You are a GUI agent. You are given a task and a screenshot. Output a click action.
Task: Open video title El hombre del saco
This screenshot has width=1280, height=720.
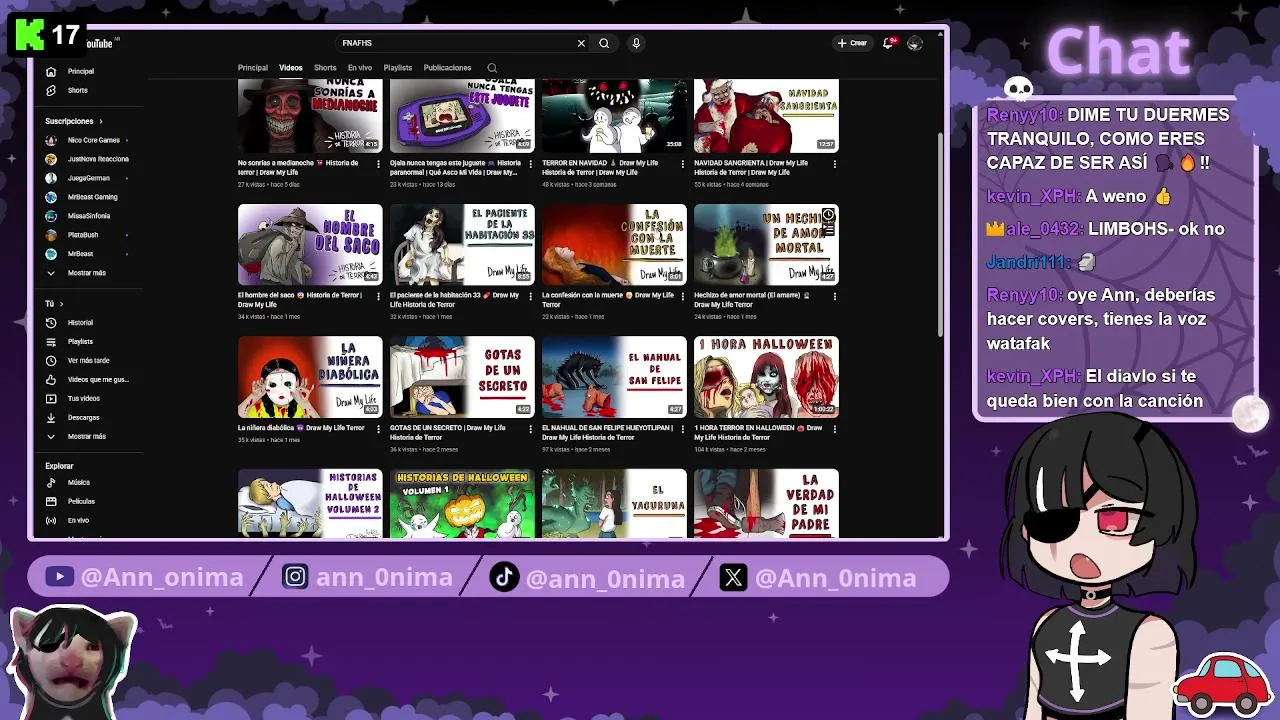[299, 300]
